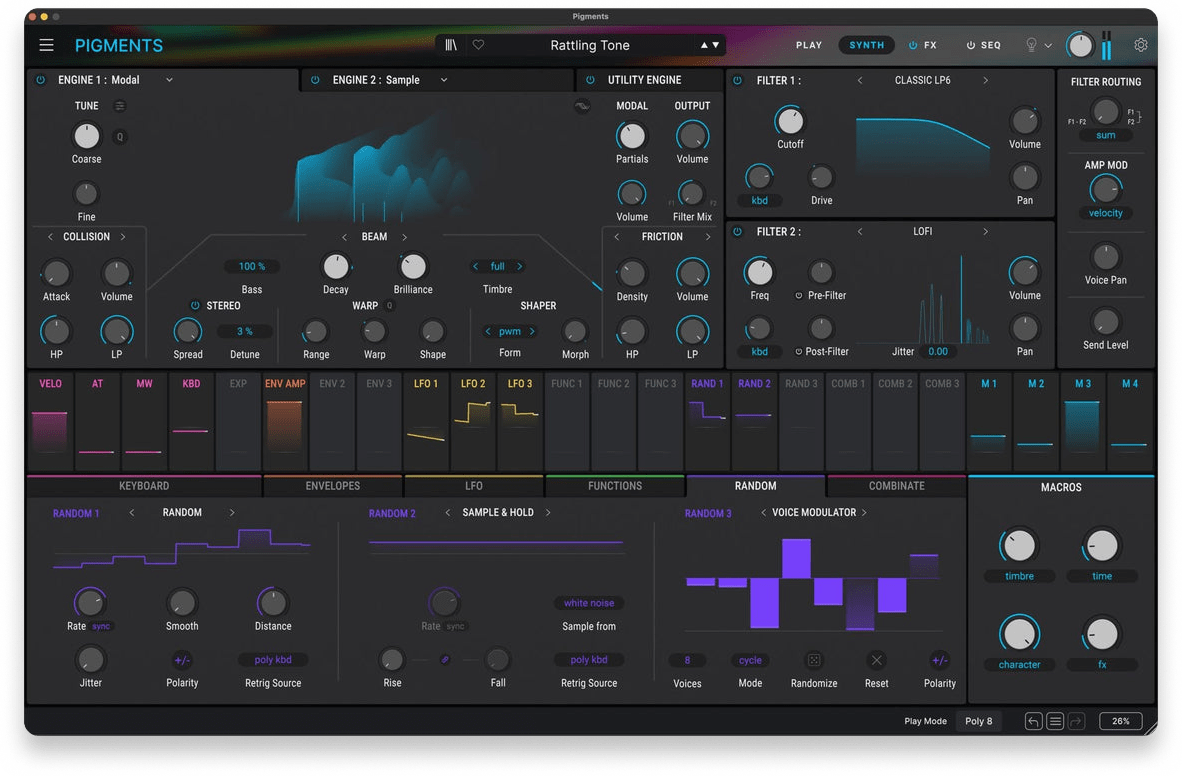Click the undo arrow in bottom bar

1034,721
